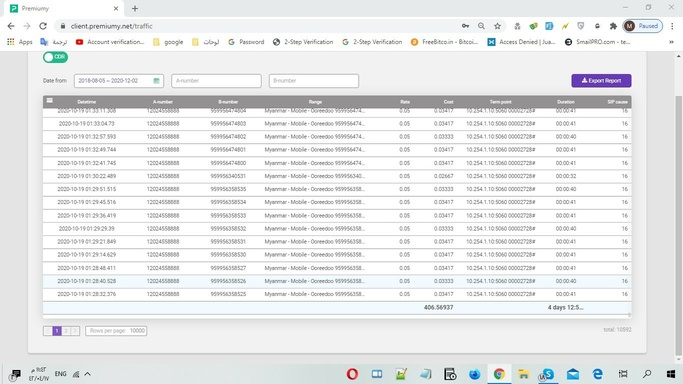
Task: Open the google bookmarks folder
Action: 168,42
